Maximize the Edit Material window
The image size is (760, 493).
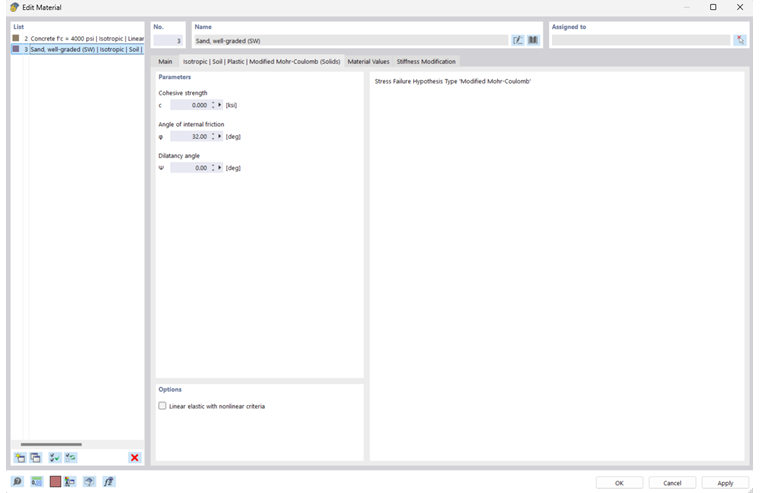tap(713, 7)
